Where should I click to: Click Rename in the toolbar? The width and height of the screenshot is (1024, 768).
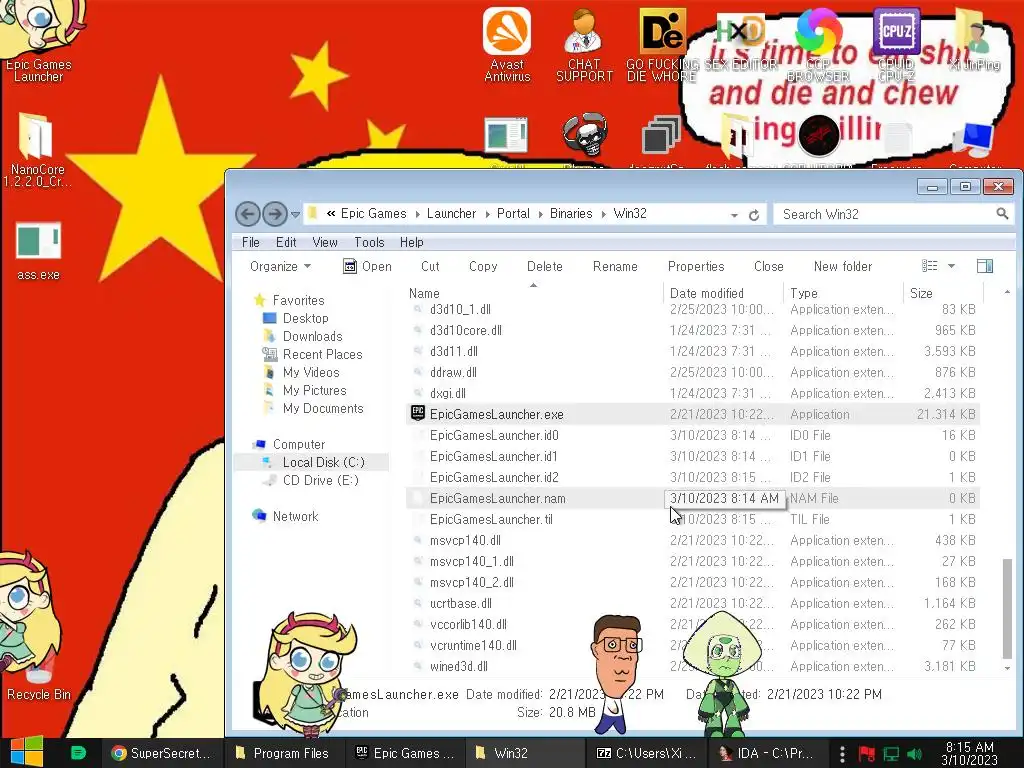point(615,266)
